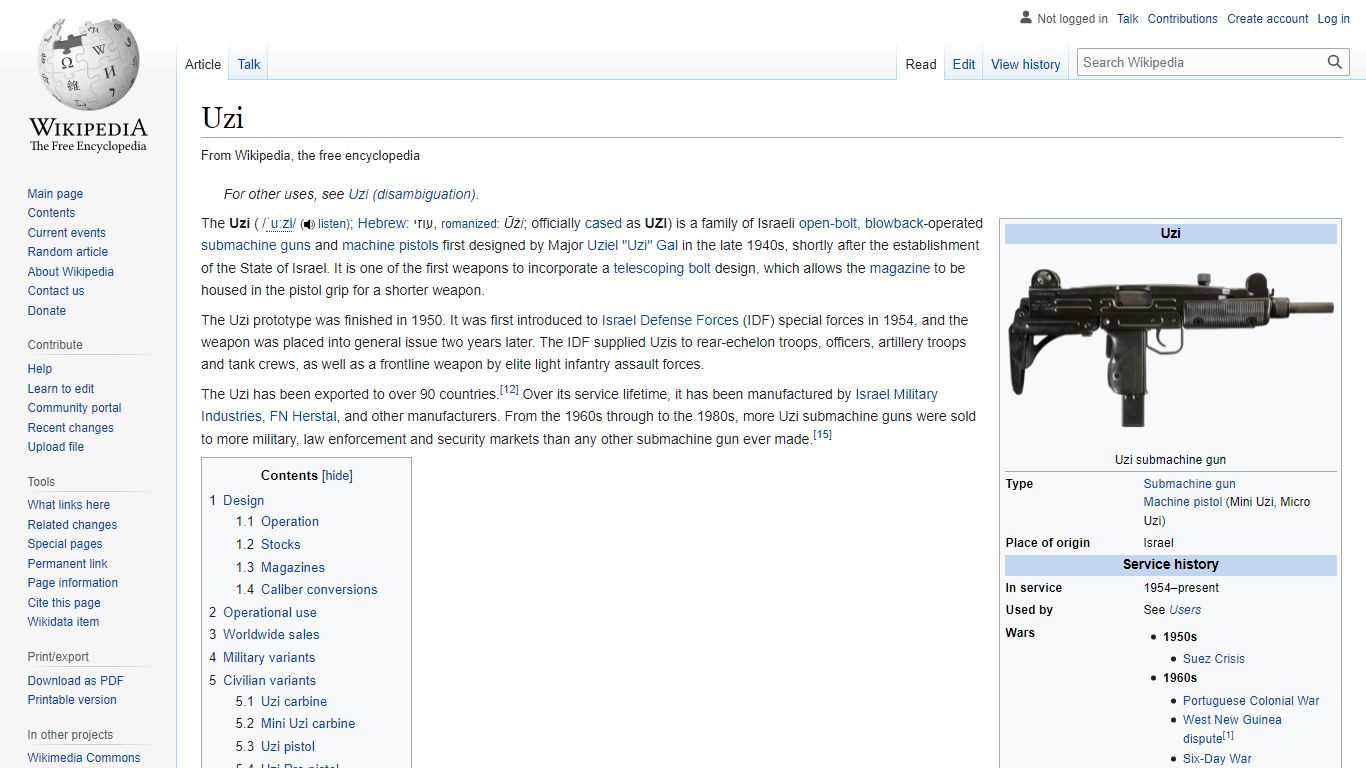Viewport: 1366px width, 768px height.
Task: Open Submachine gun infobox link
Action: 1190,484
